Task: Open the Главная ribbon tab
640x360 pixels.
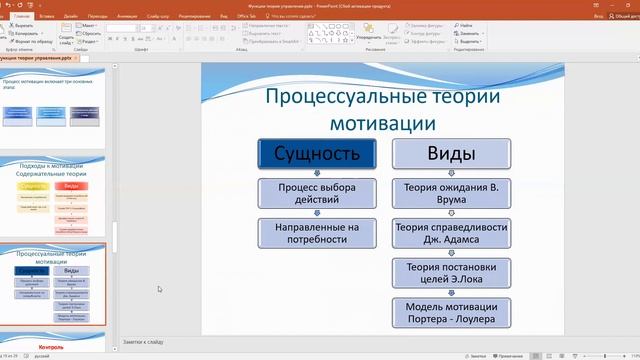Action: click(x=22, y=16)
